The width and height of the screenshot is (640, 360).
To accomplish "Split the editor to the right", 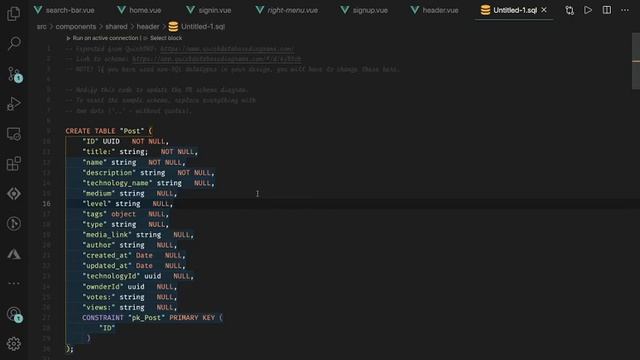I will (607, 10).
